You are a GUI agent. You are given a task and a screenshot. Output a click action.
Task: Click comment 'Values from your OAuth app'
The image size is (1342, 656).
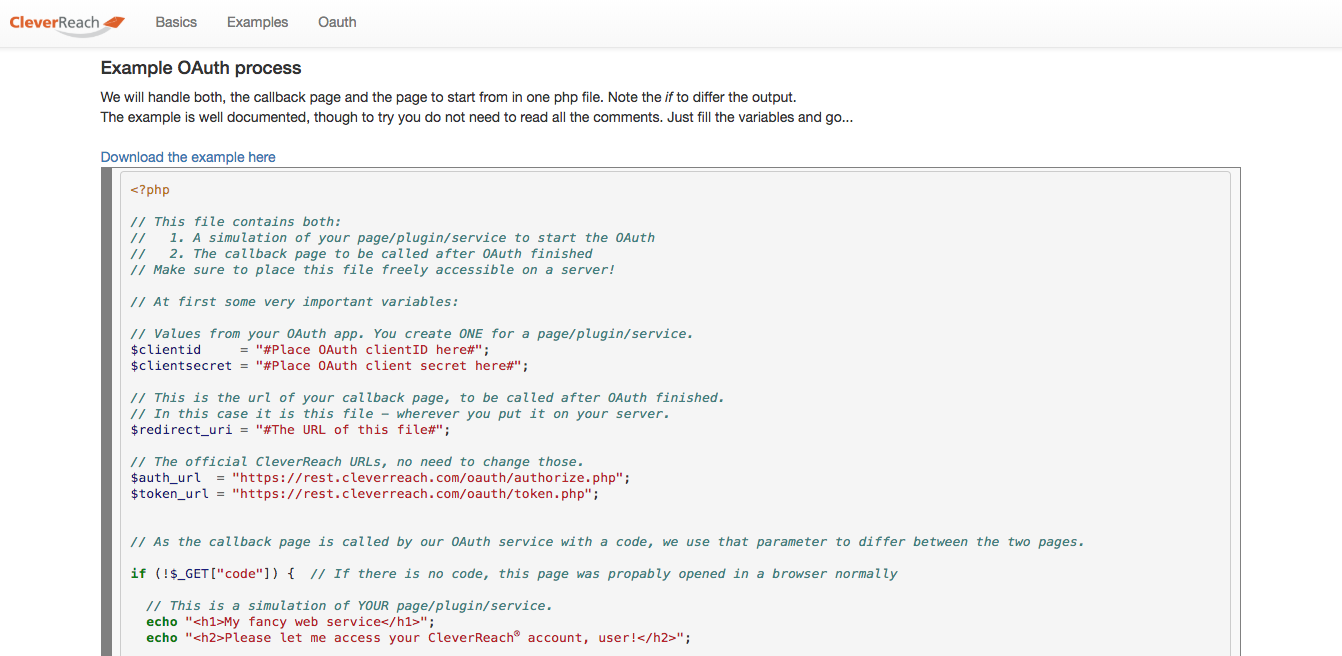412,333
